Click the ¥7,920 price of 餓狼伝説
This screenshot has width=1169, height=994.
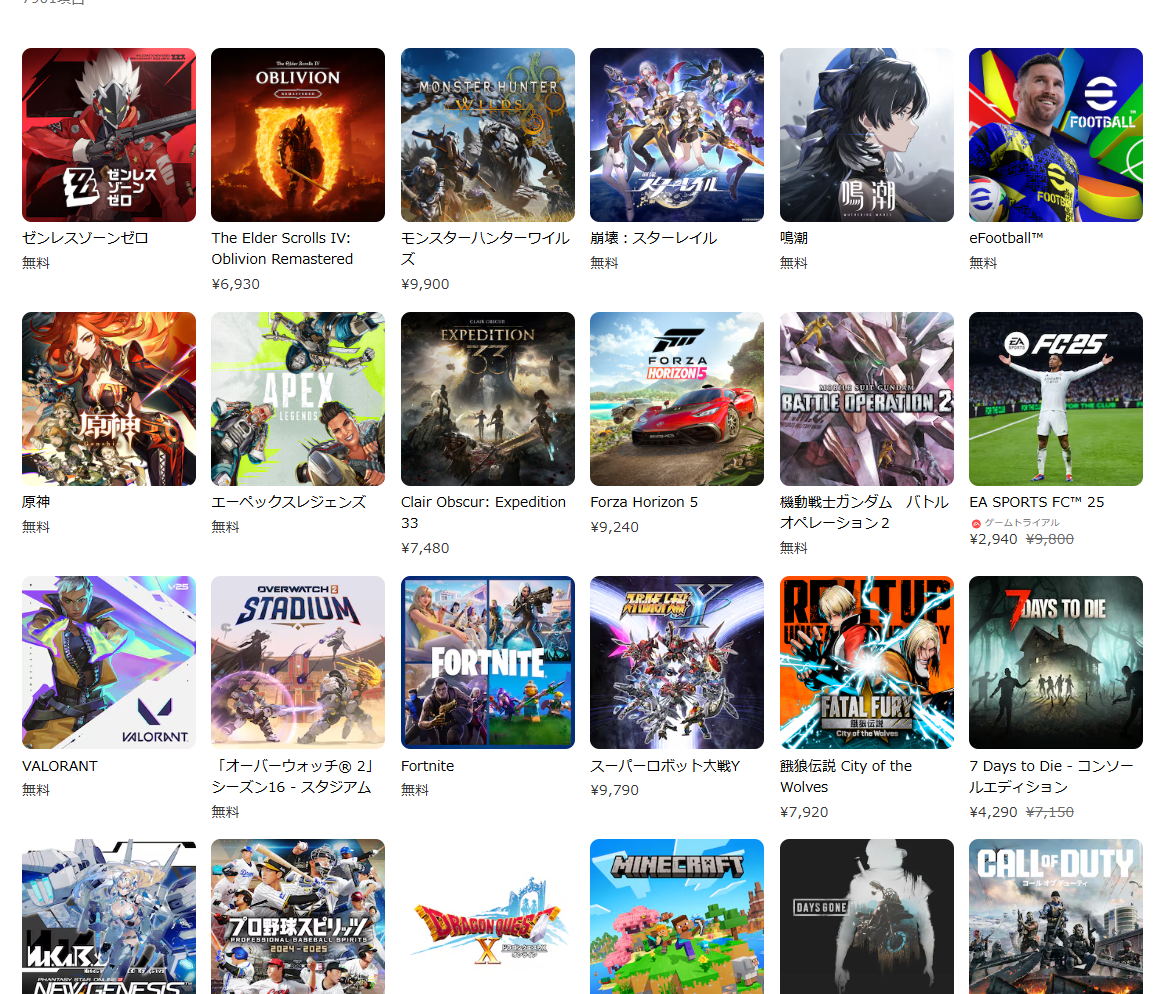(x=804, y=812)
